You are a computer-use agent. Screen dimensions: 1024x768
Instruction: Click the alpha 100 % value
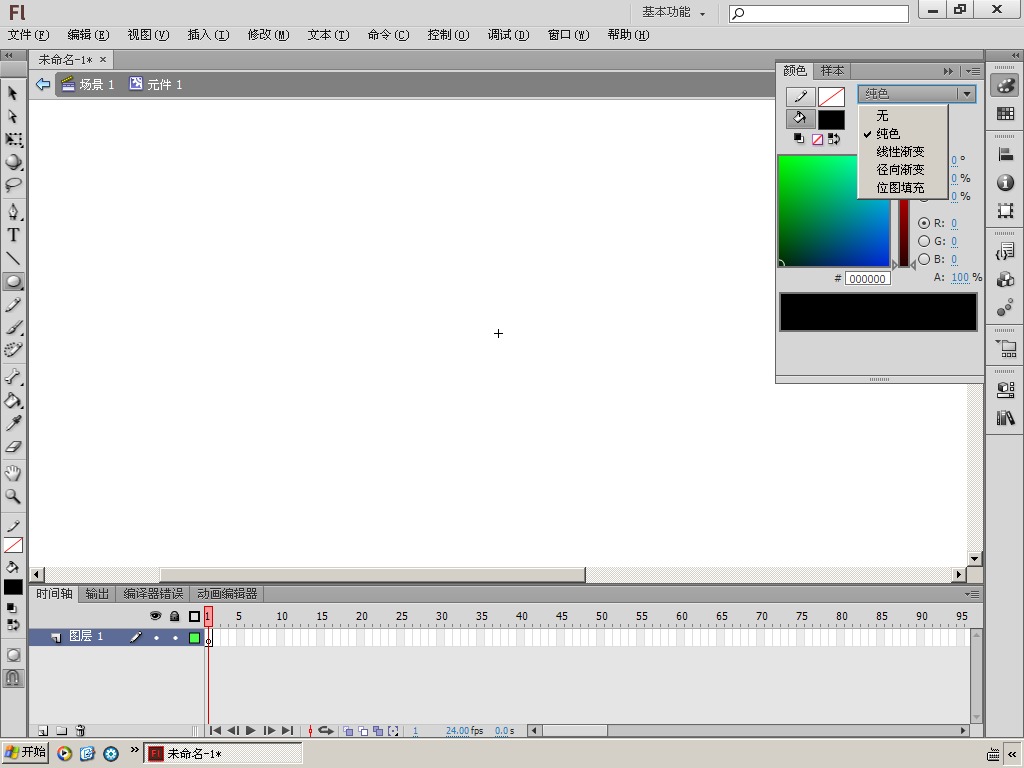point(960,278)
